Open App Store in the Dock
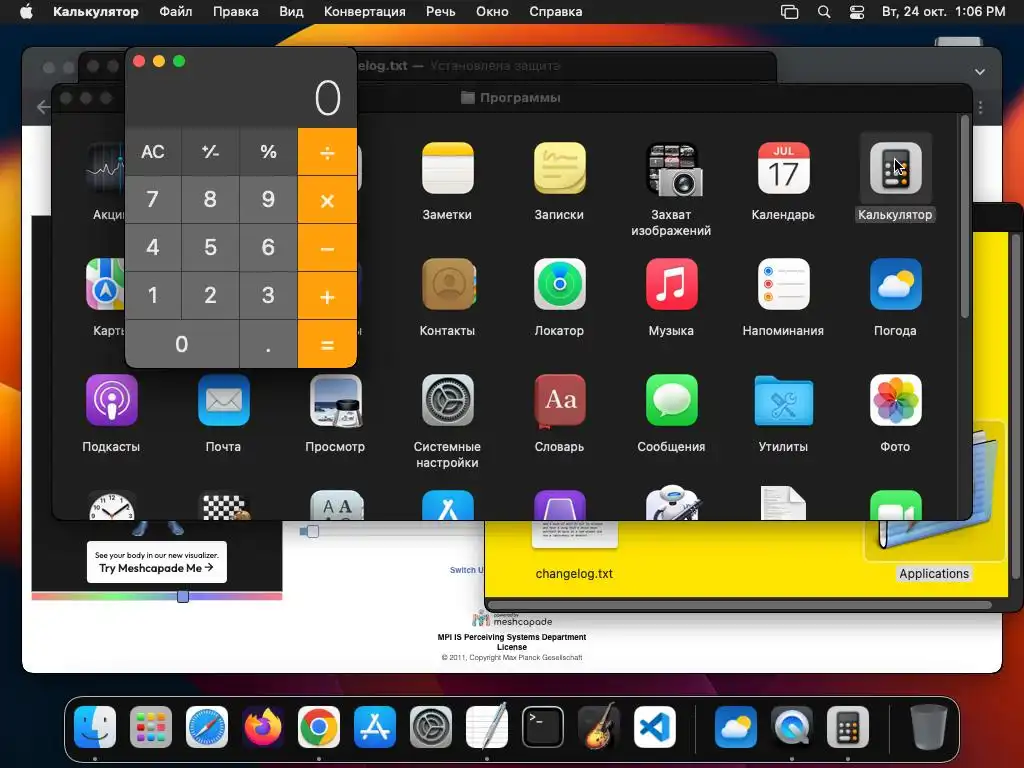This screenshot has height=768, width=1024. (375, 727)
